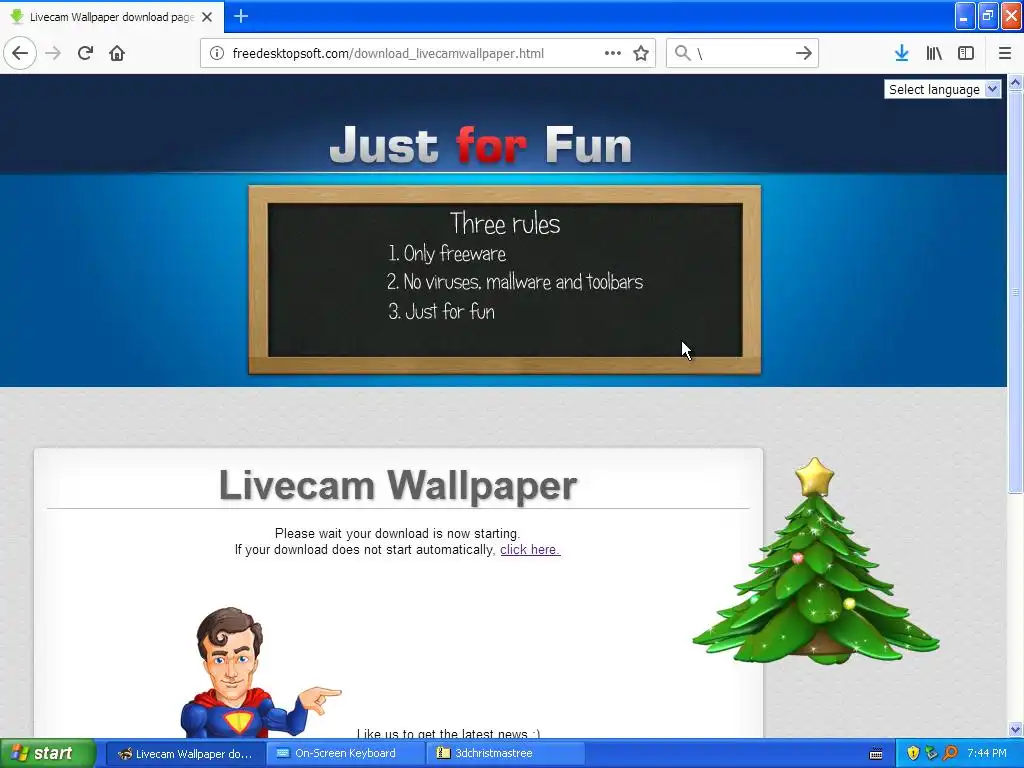Click the Christmas tree image
This screenshot has width=1024, height=768.
coord(816,562)
